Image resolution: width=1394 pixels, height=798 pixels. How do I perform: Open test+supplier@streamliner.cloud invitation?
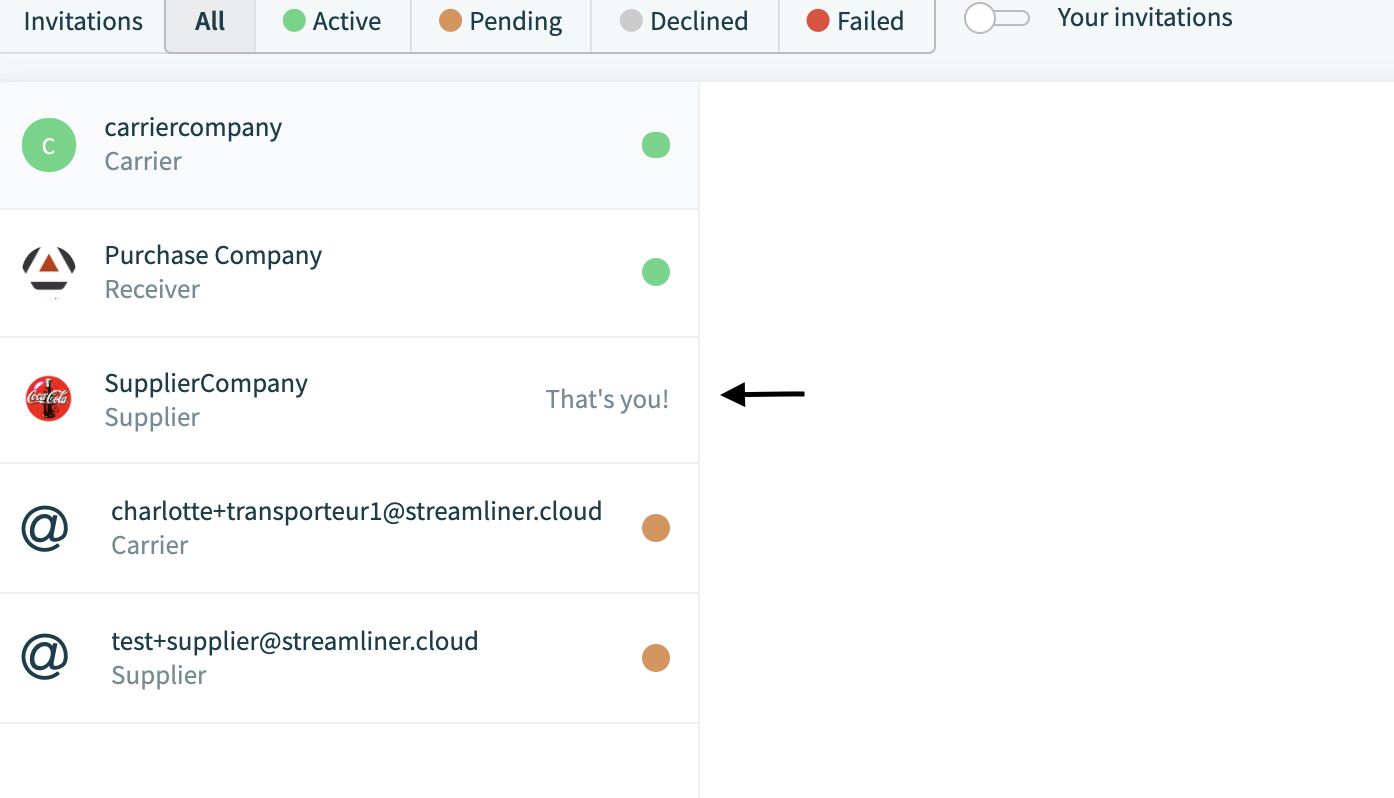349,658
